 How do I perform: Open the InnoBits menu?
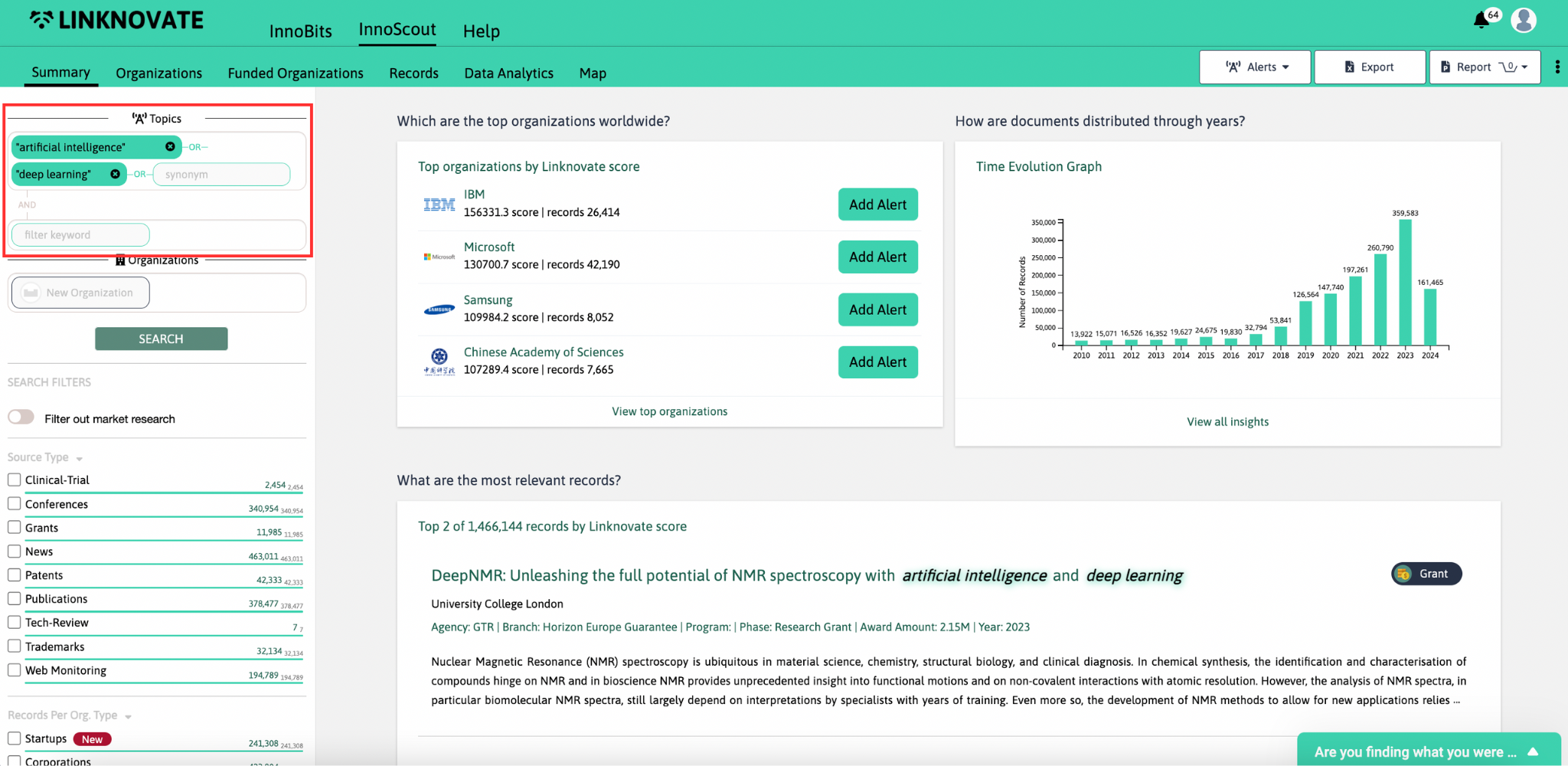click(301, 31)
